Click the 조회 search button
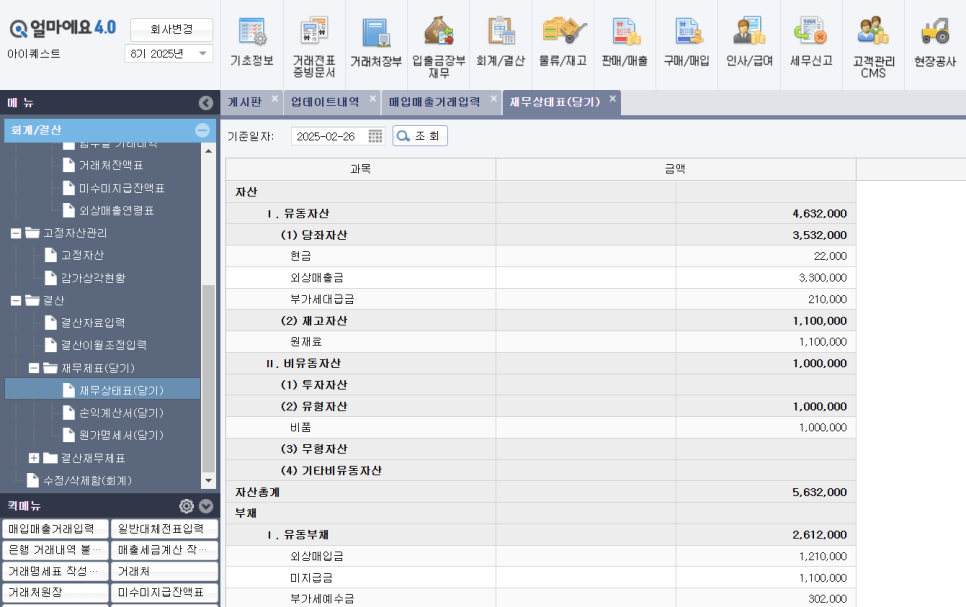Viewport: 966px width, 607px height. point(420,136)
